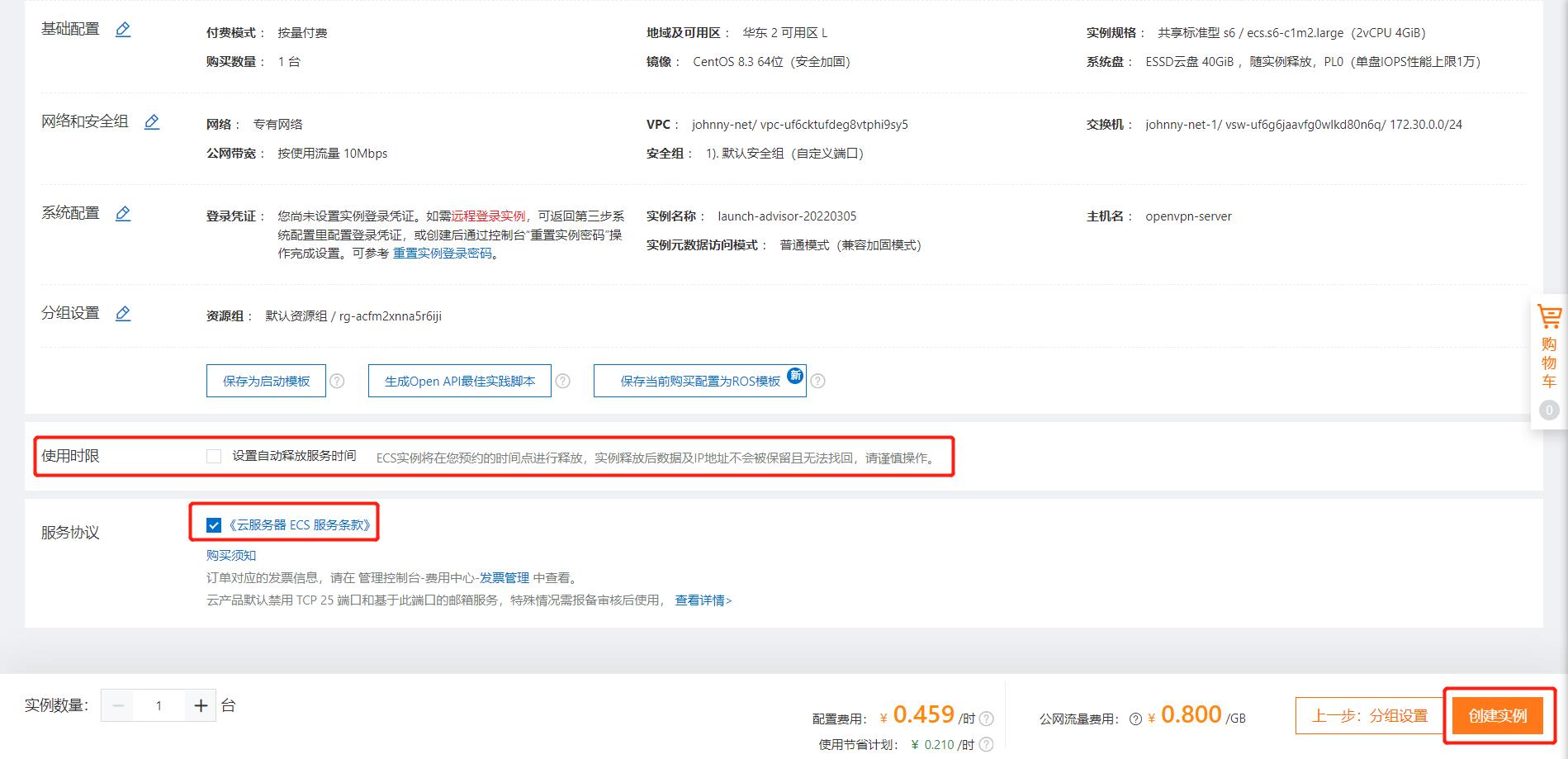The width and height of the screenshot is (1568, 759).
Task: Click the 新 badge on ROS template button
Action: tap(795, 376)
